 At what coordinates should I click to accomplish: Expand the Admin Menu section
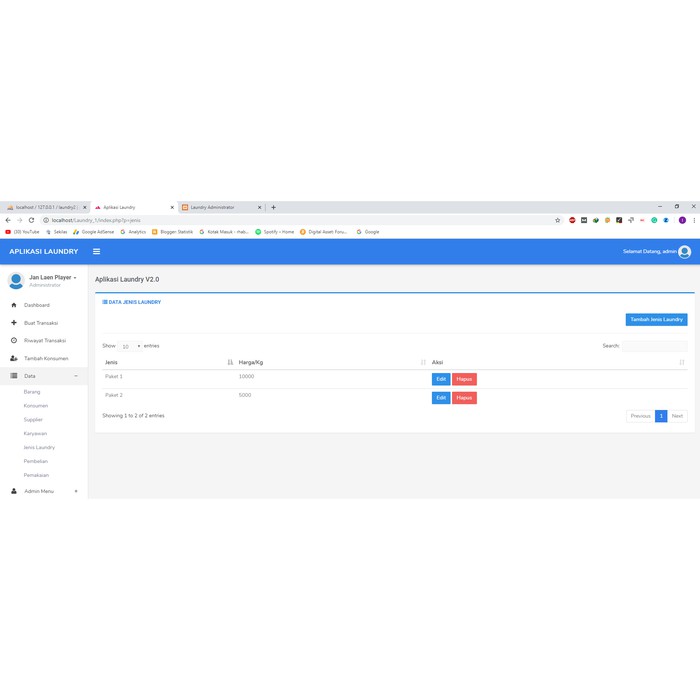click(76, 491)
